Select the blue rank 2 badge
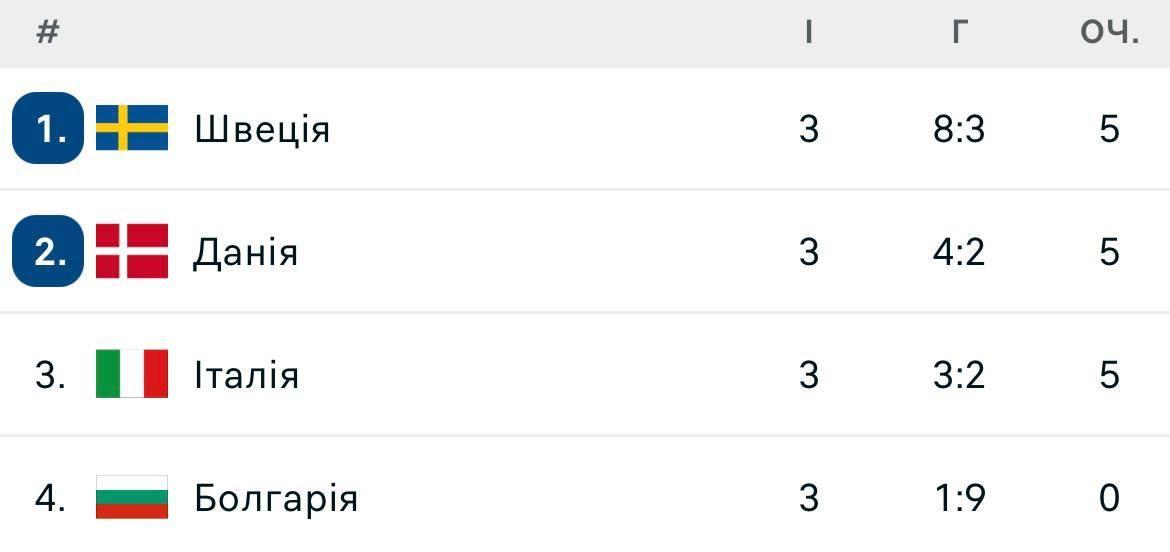The width and height of the screenshot is (1170, 552). (x=48, y=251)
